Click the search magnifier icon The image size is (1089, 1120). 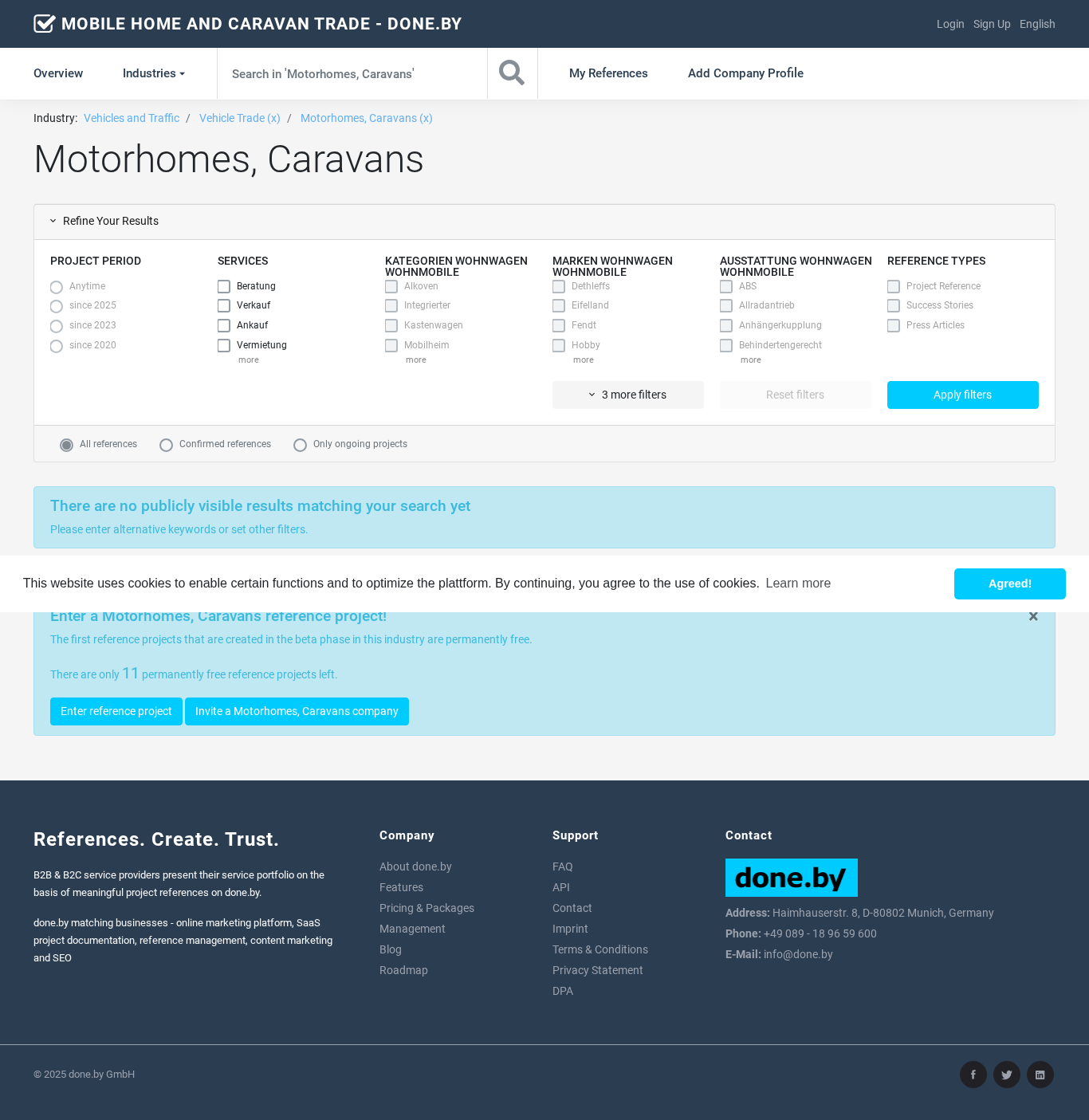point(512,73)
